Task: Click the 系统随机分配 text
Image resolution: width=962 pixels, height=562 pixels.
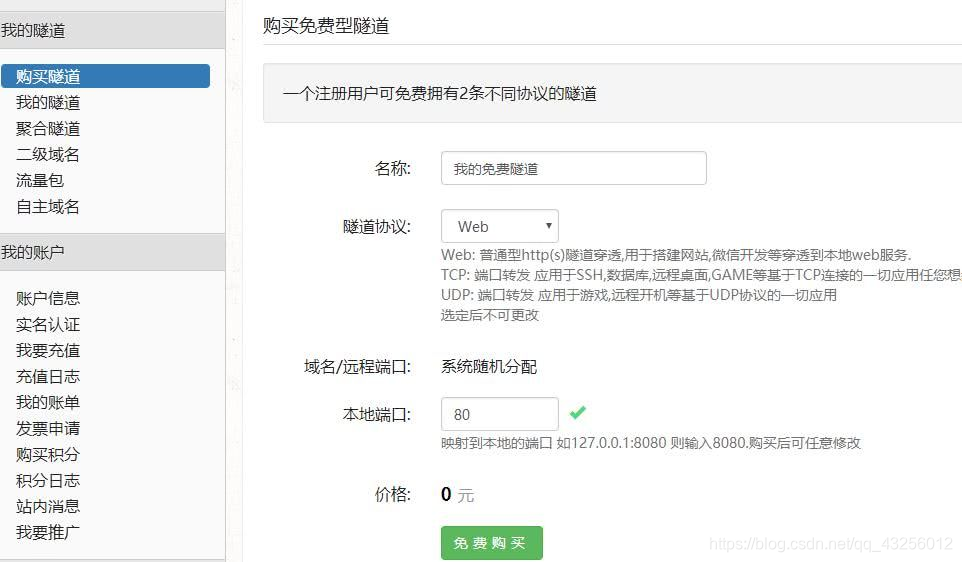Action: point(489,367)
